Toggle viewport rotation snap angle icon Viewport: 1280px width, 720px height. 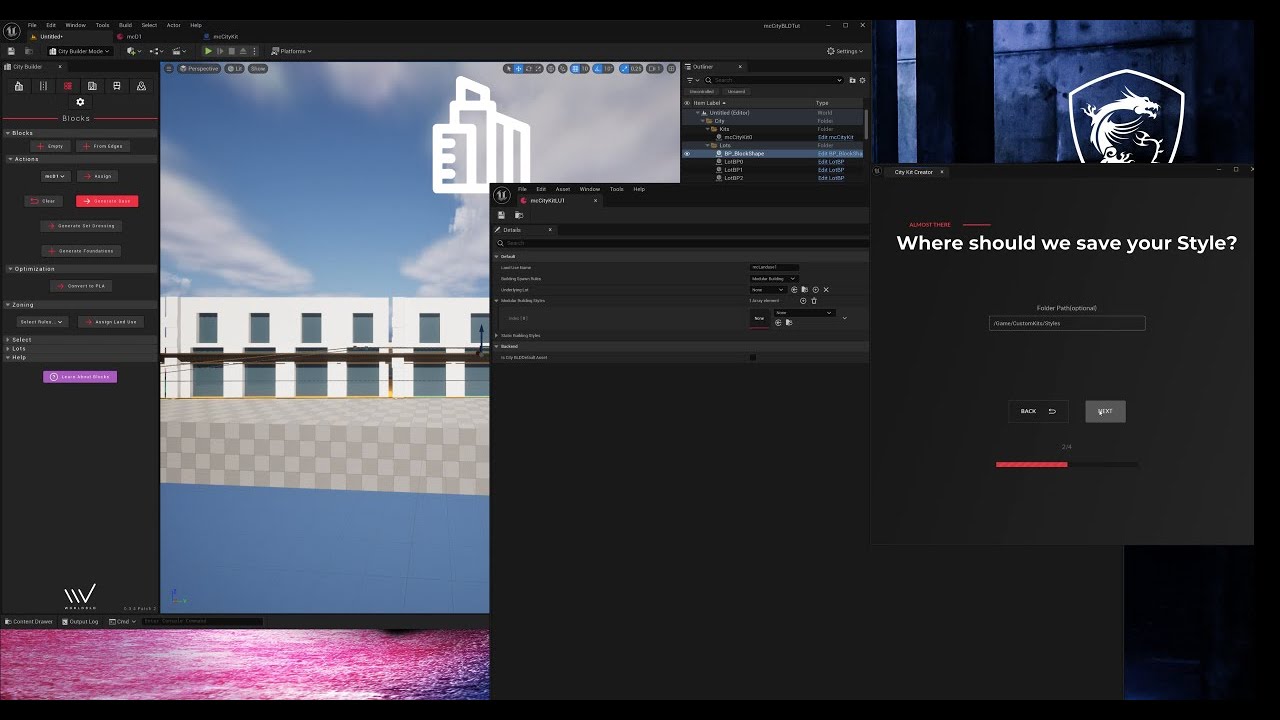click(x=599, y=69)
